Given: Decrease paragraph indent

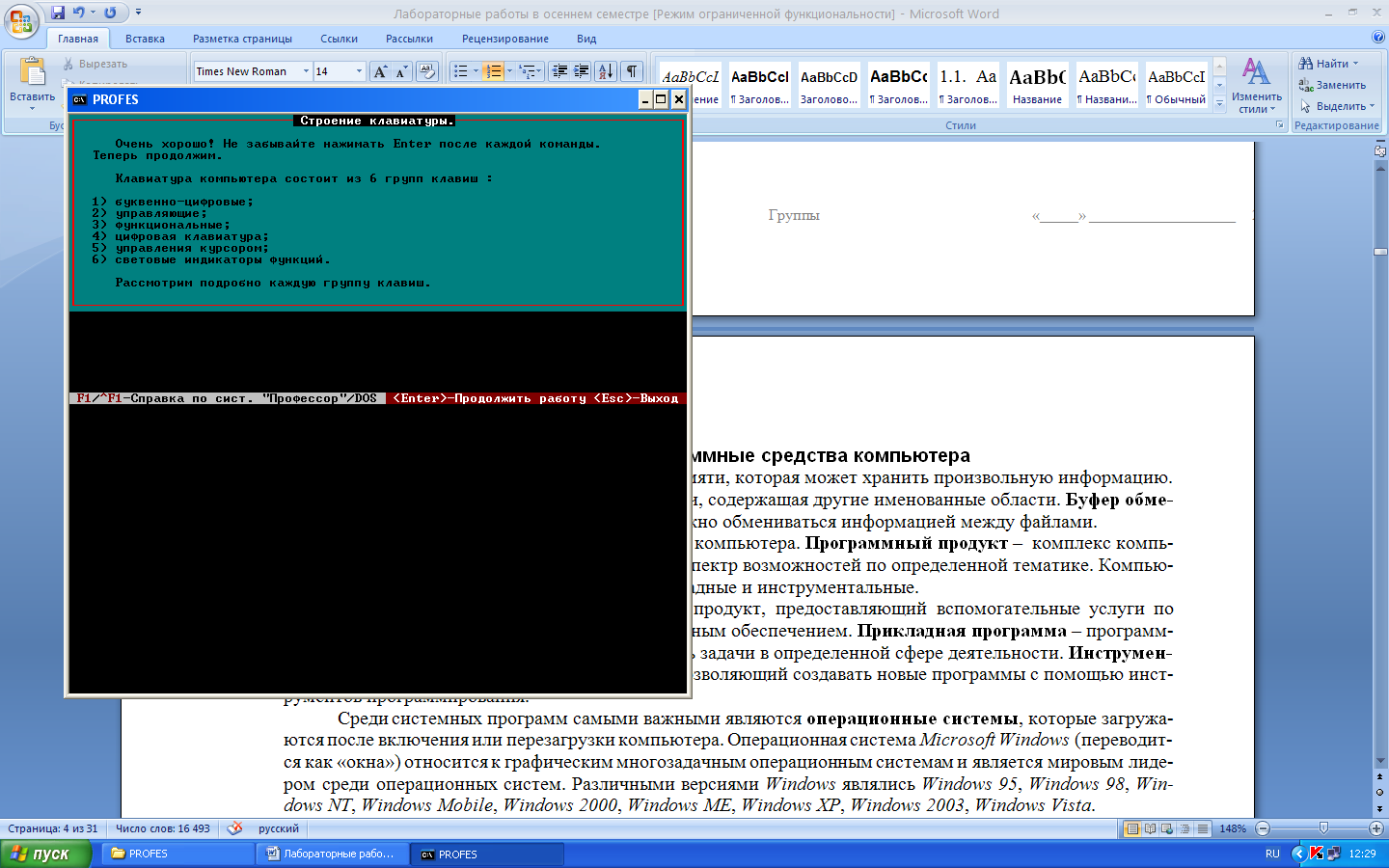Looking at the screenshot, I should click(559, 71).
